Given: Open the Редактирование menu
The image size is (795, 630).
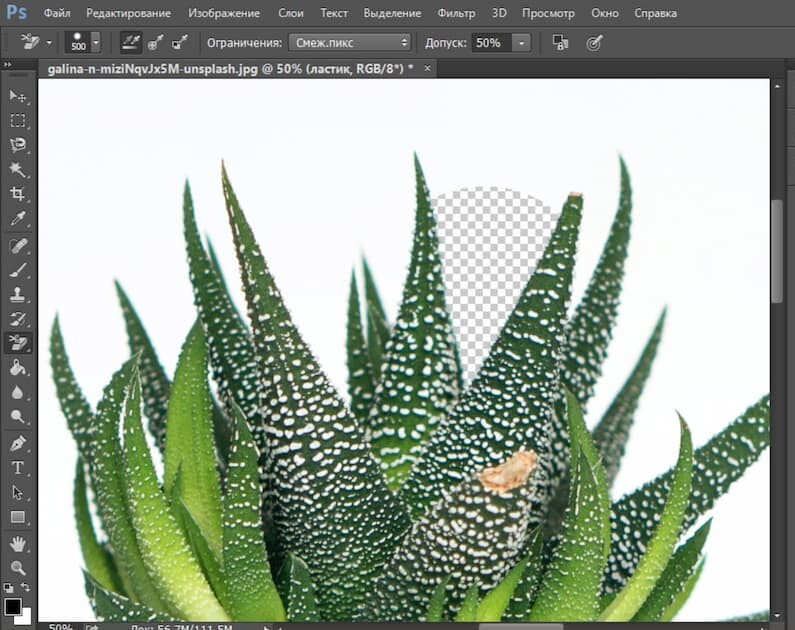Looking at the screenshot, I should click(128, 13).
